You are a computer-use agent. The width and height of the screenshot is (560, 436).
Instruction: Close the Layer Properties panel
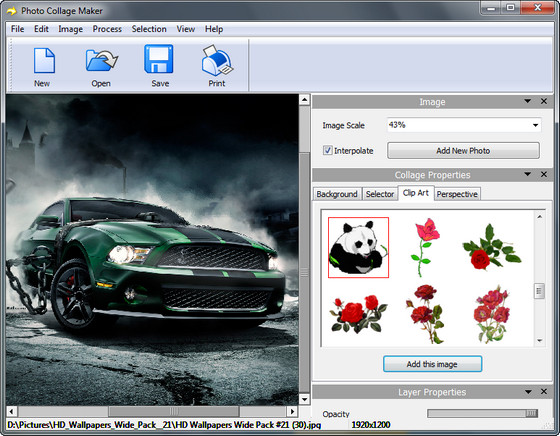point(544,391)
